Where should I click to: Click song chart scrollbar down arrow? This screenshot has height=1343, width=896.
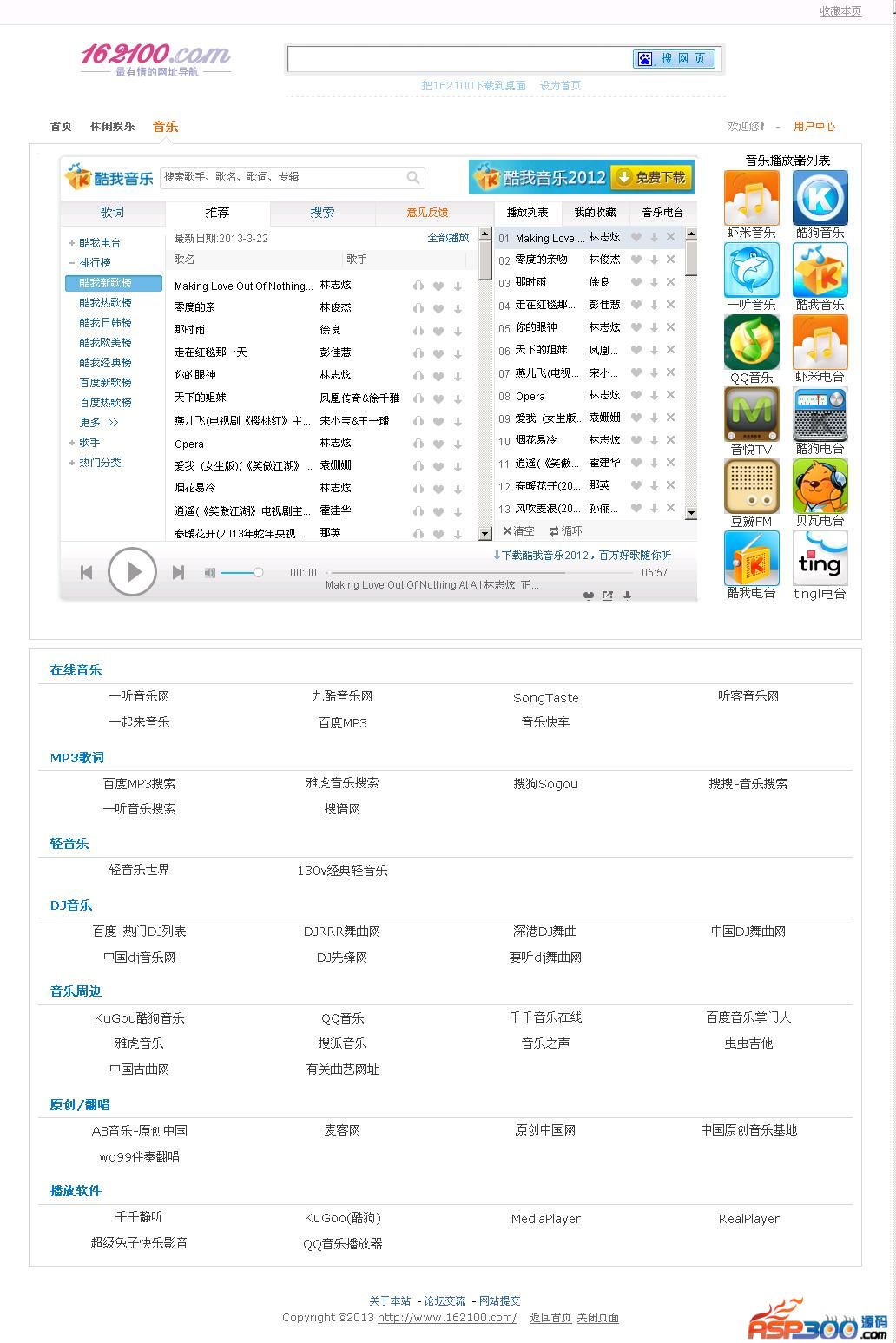point(484,533)
